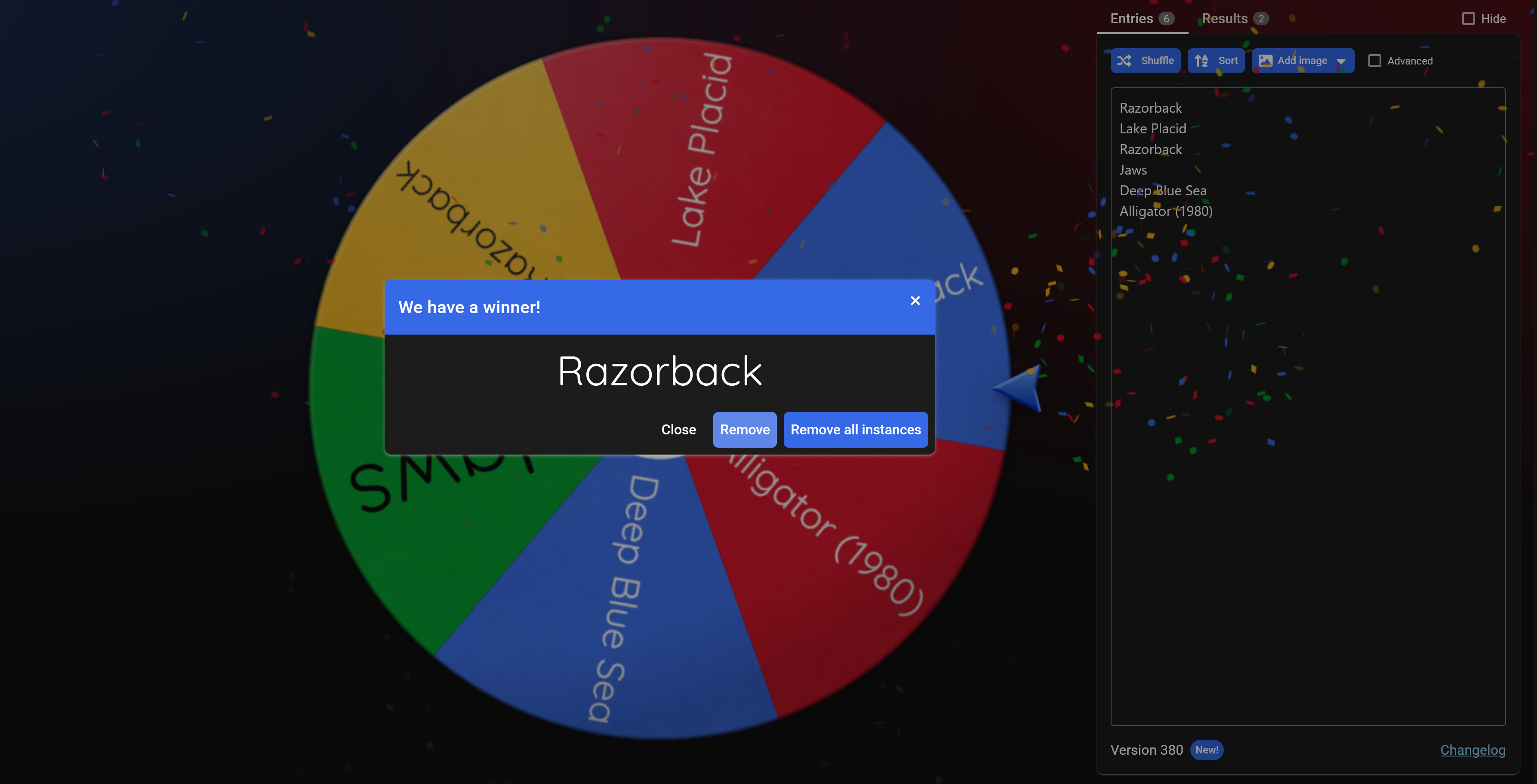The image size is (1537, 784).
Task: Click the Shuffle arrows icon
Action: click(x=1124, y=61)
